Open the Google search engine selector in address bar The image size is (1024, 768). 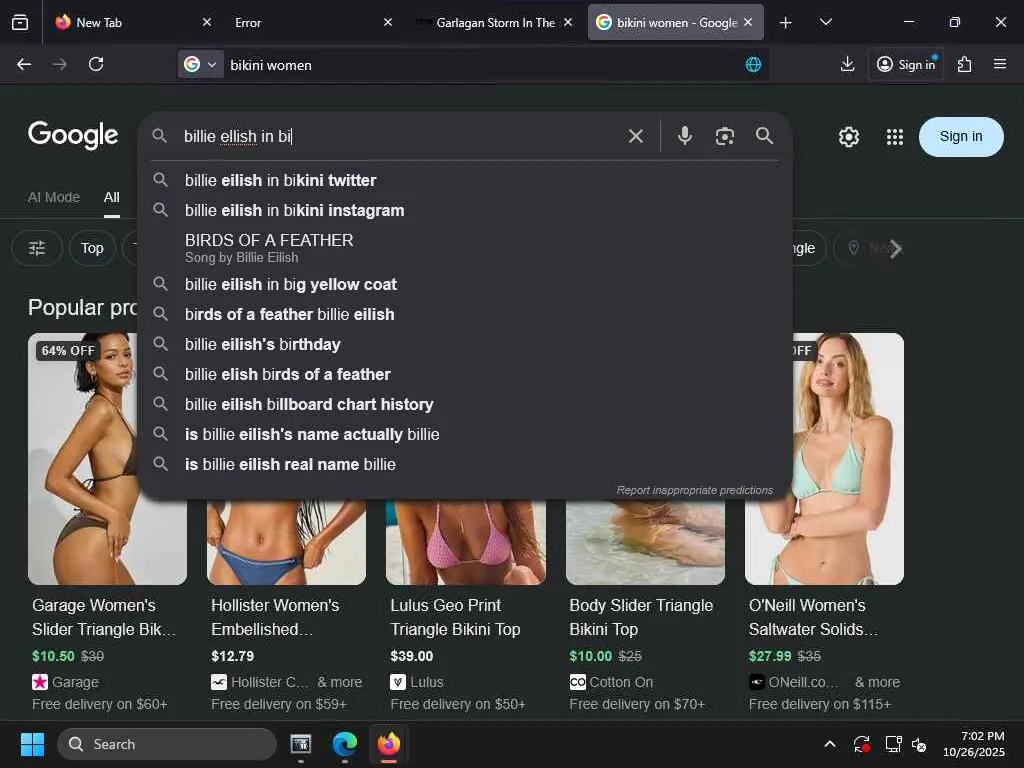tap(200, 65)
